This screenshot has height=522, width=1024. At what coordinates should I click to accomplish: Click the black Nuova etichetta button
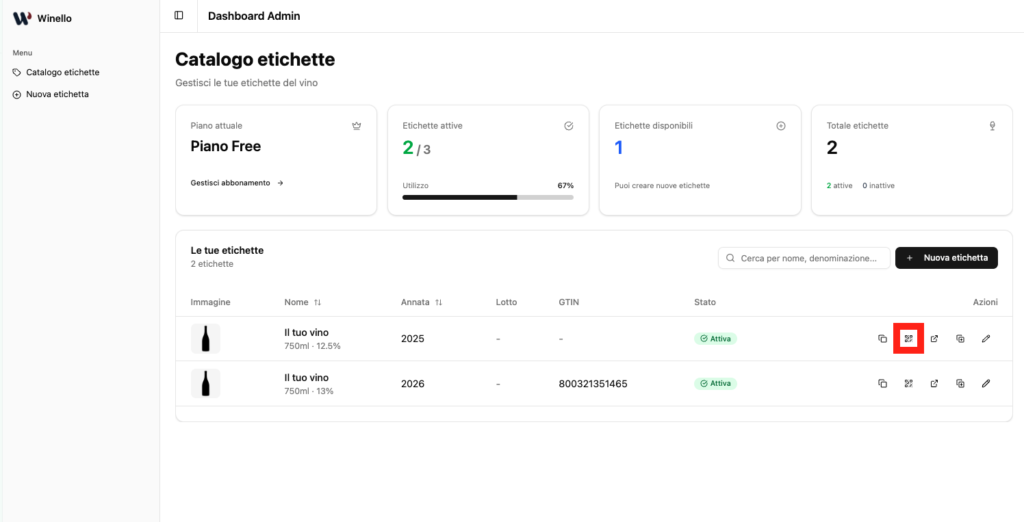click(x=946, y=258)
